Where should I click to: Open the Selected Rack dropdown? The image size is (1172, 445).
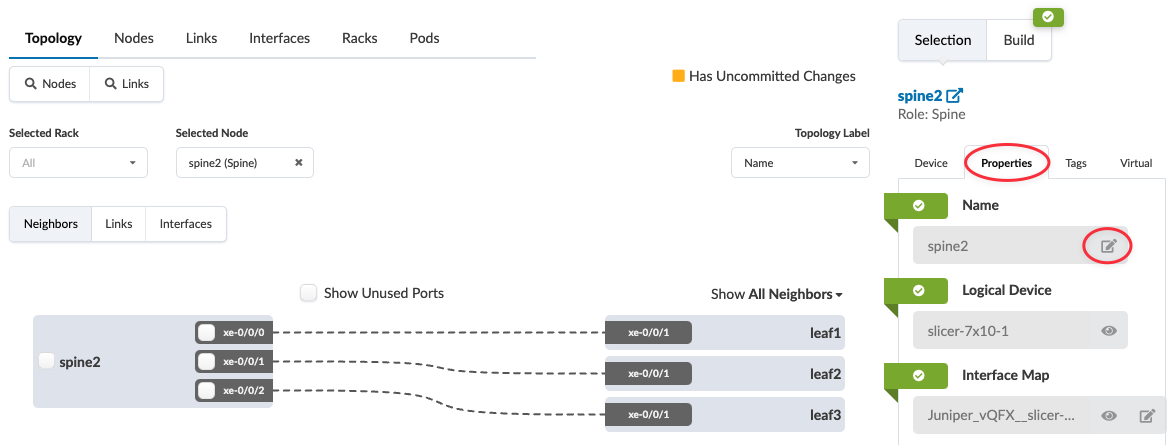(78, 163)
